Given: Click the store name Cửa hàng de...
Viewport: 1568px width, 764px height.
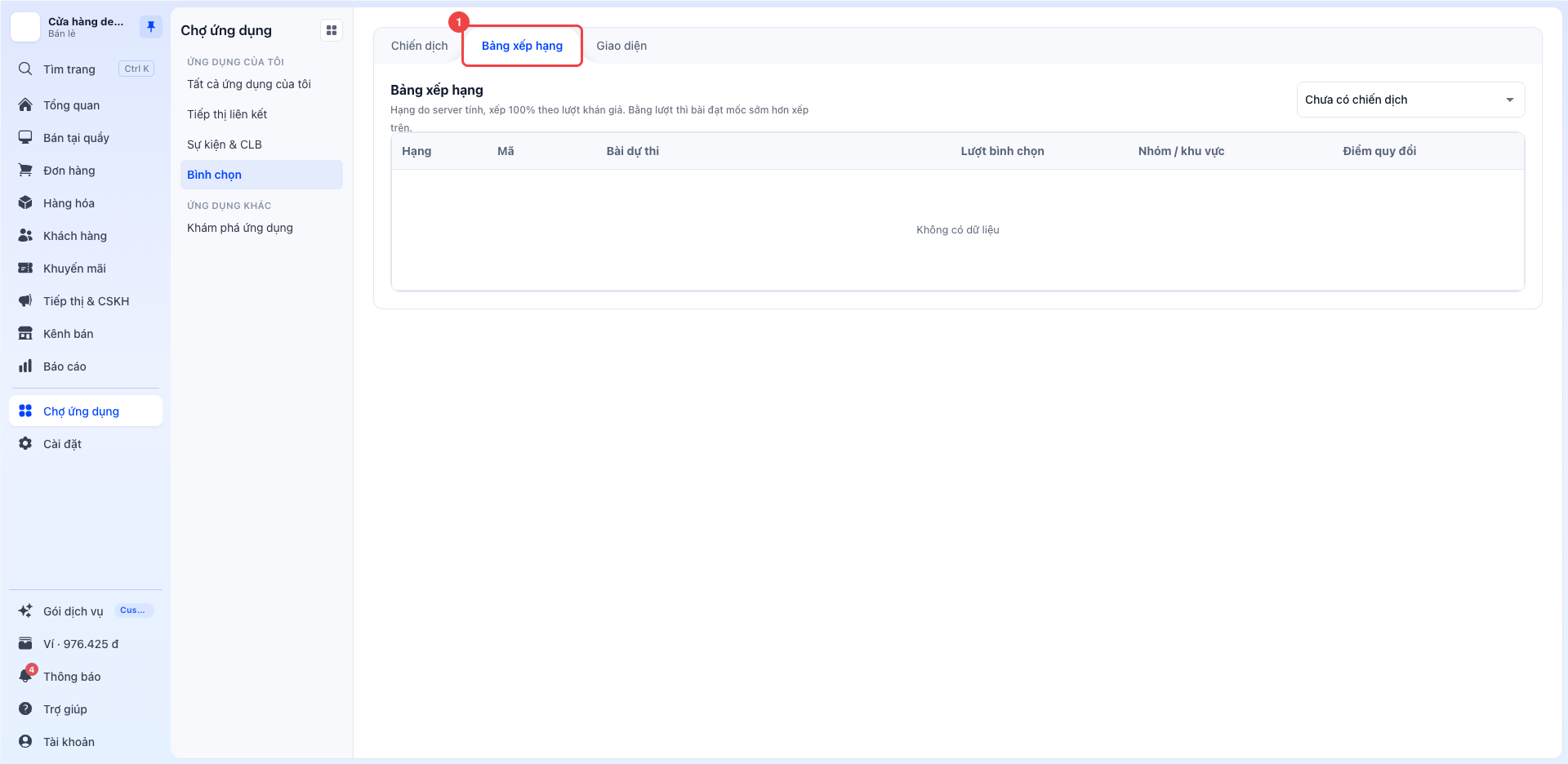Looking at the screenshot, I should (x=86, y=21).
